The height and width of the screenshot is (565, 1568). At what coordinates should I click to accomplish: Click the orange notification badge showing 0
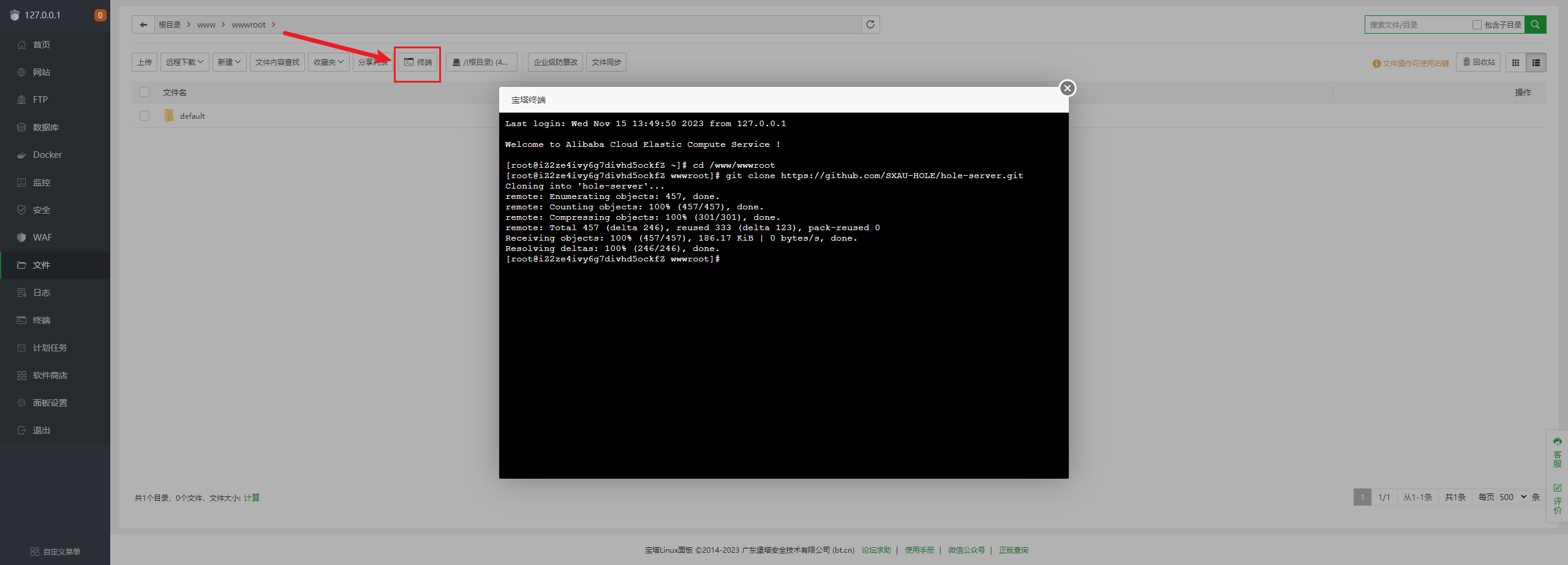[100, 15]
